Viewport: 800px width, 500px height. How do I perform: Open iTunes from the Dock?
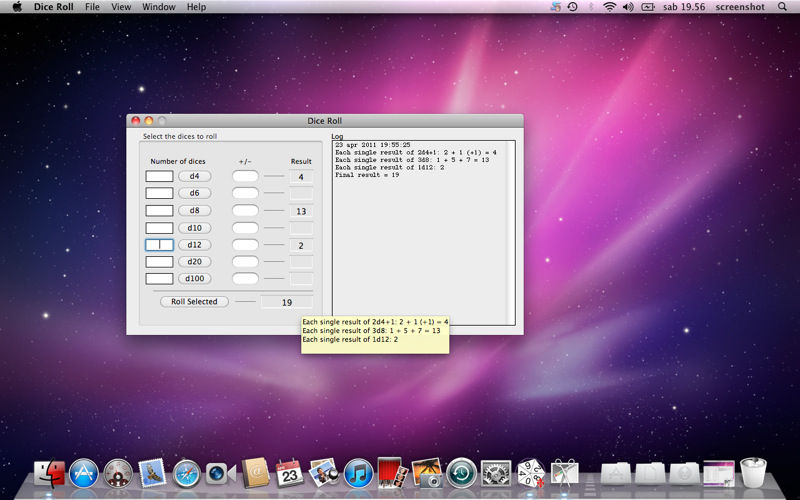click(x=358, y=473)
